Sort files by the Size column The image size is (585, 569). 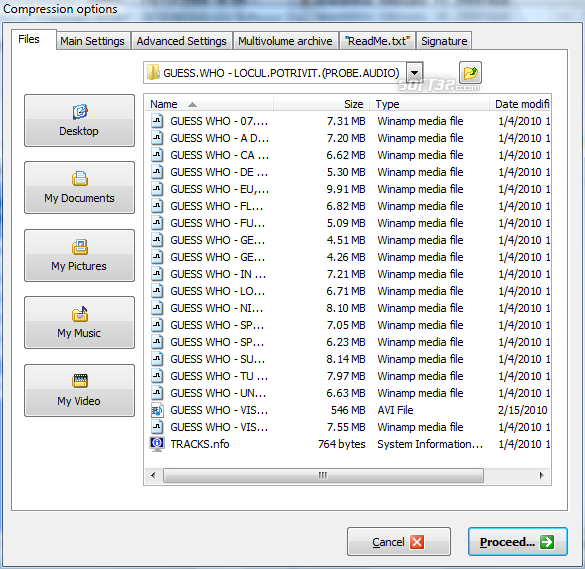coord(322,104)
